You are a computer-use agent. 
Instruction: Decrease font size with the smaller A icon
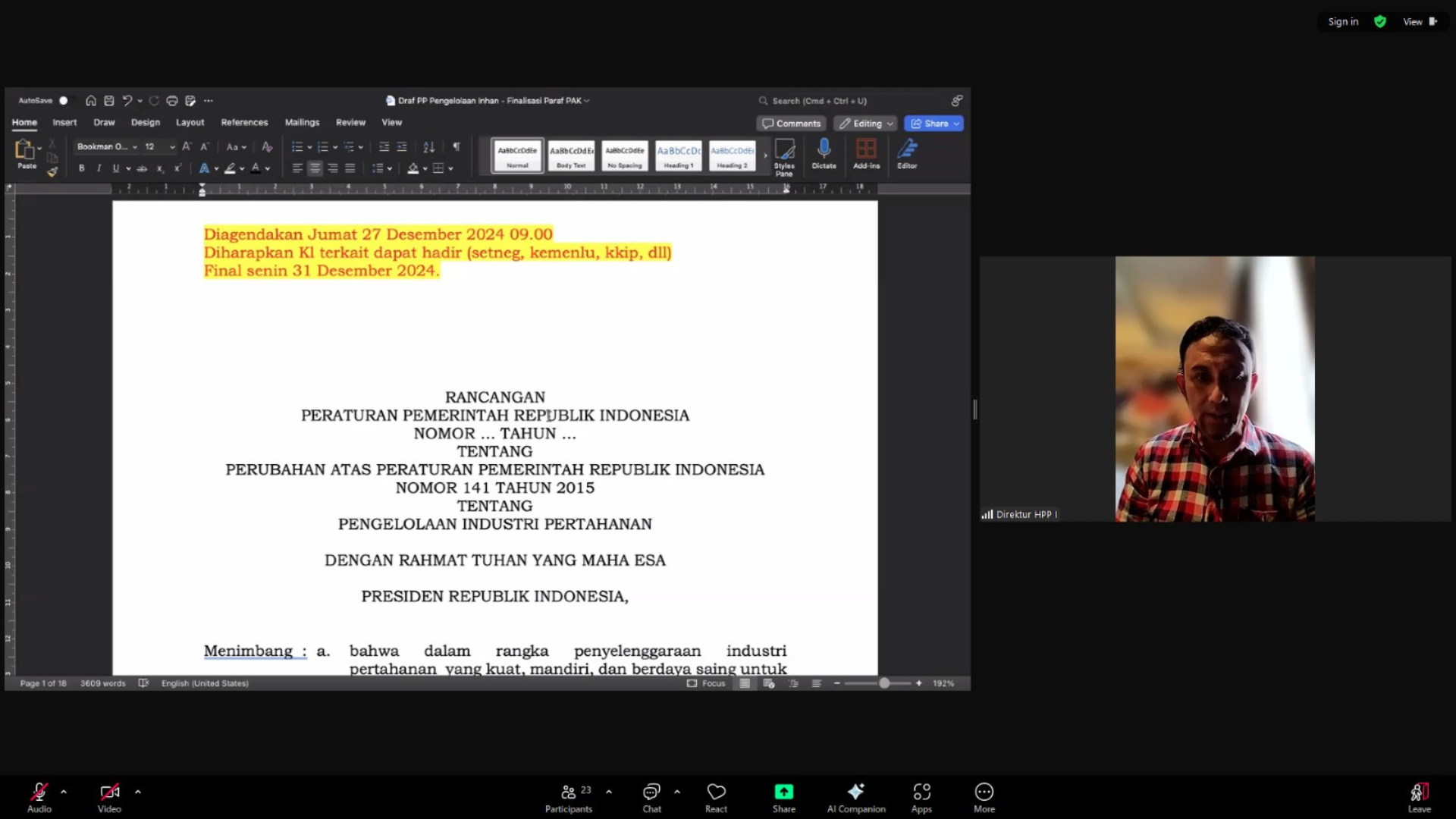tap(204, 146)
